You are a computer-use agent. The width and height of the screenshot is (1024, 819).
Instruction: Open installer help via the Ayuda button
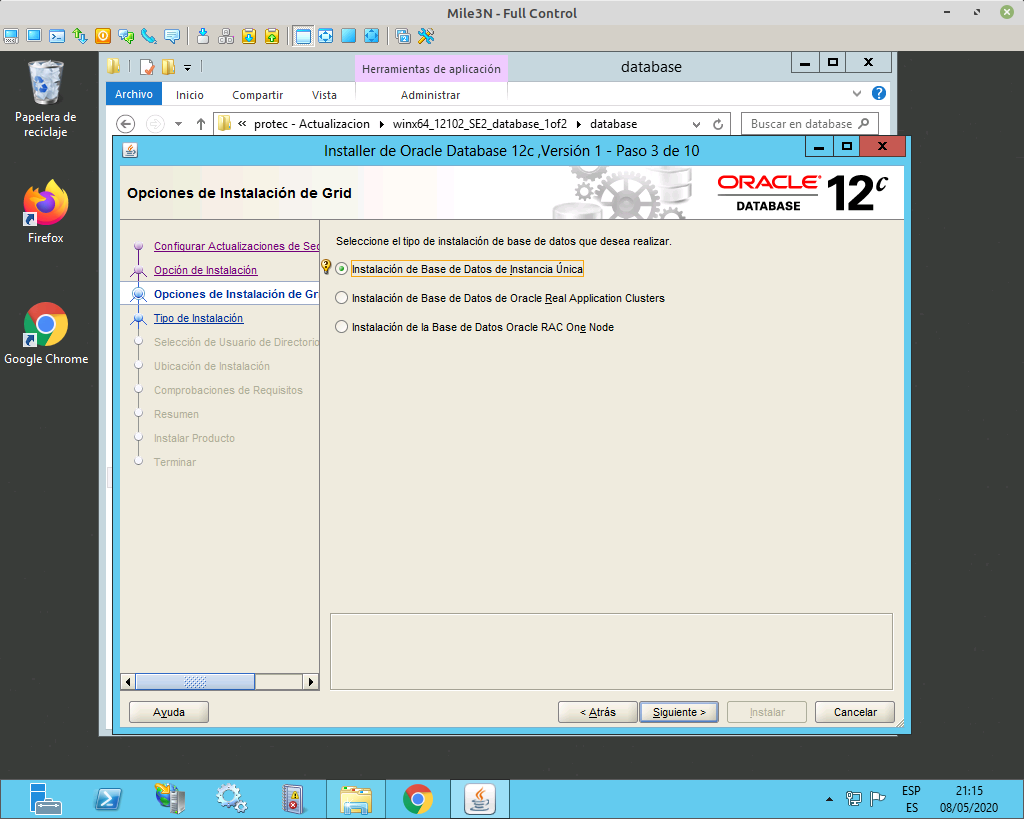point(168,711)
